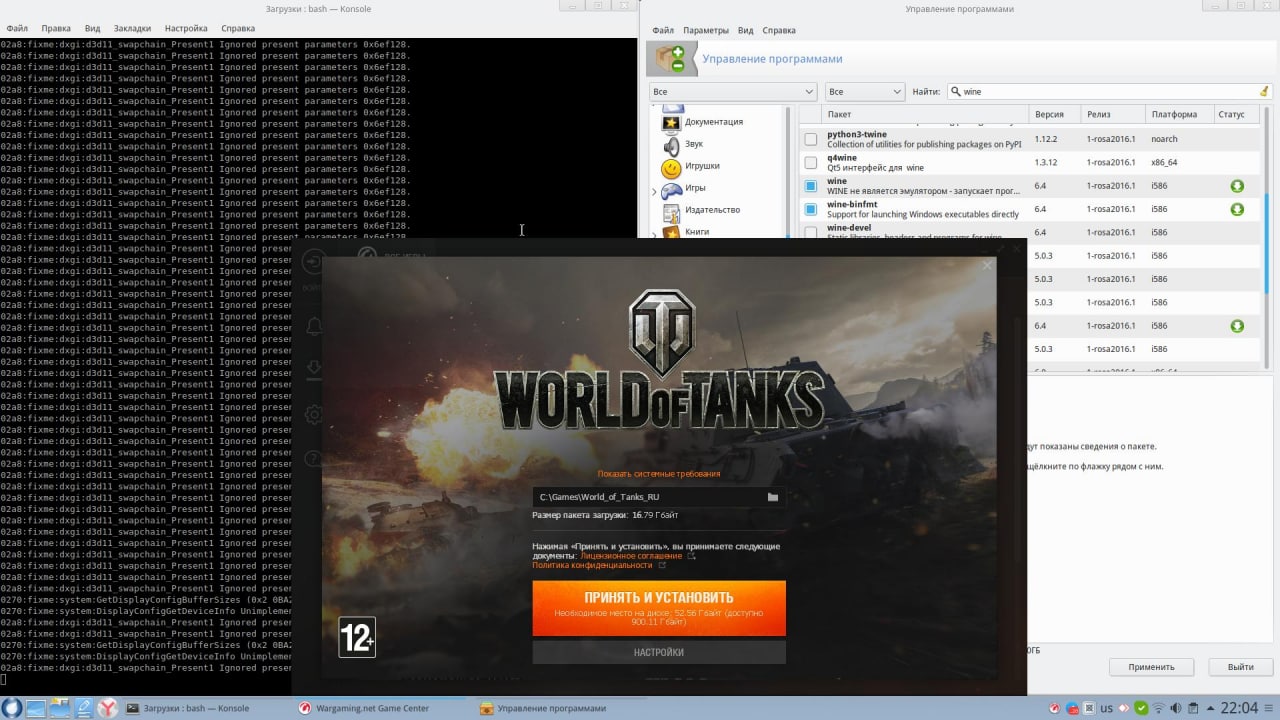Uncheck the wine-binfmt package checkbox

tap(811, 209)
